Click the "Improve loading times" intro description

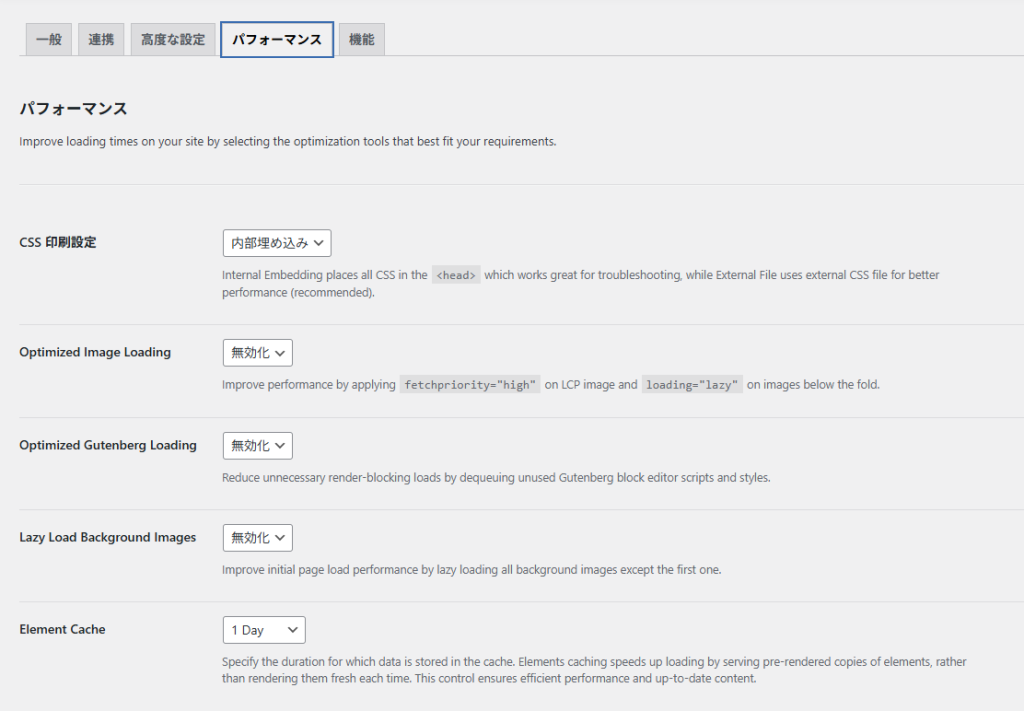point(288,142)
